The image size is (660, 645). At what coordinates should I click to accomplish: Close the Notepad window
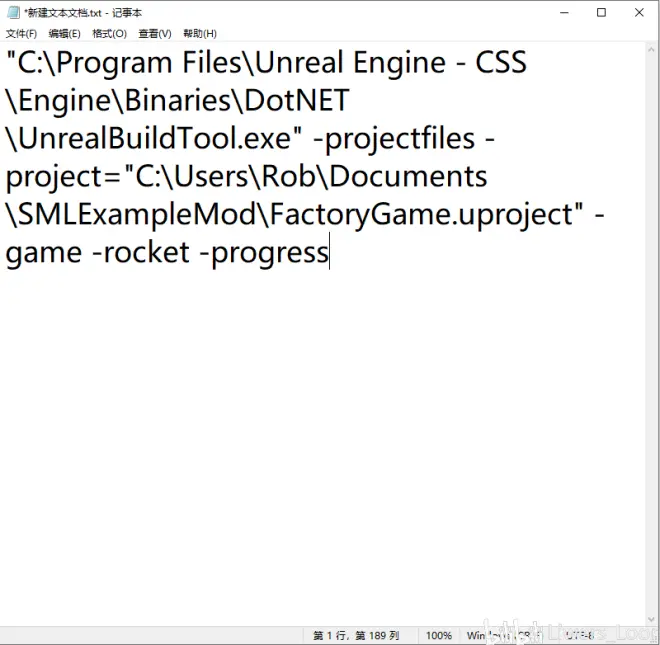(x=639, y=13)
